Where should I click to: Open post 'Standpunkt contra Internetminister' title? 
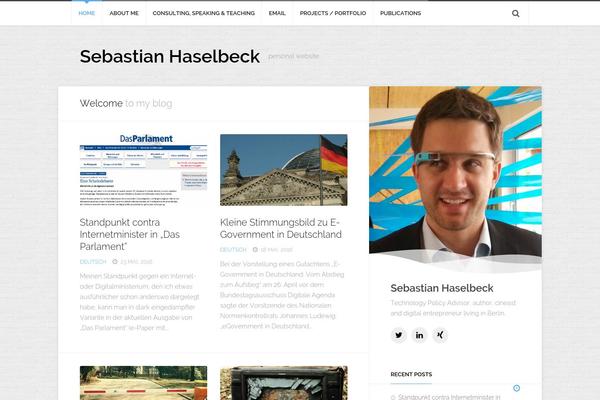click(130, 234)
